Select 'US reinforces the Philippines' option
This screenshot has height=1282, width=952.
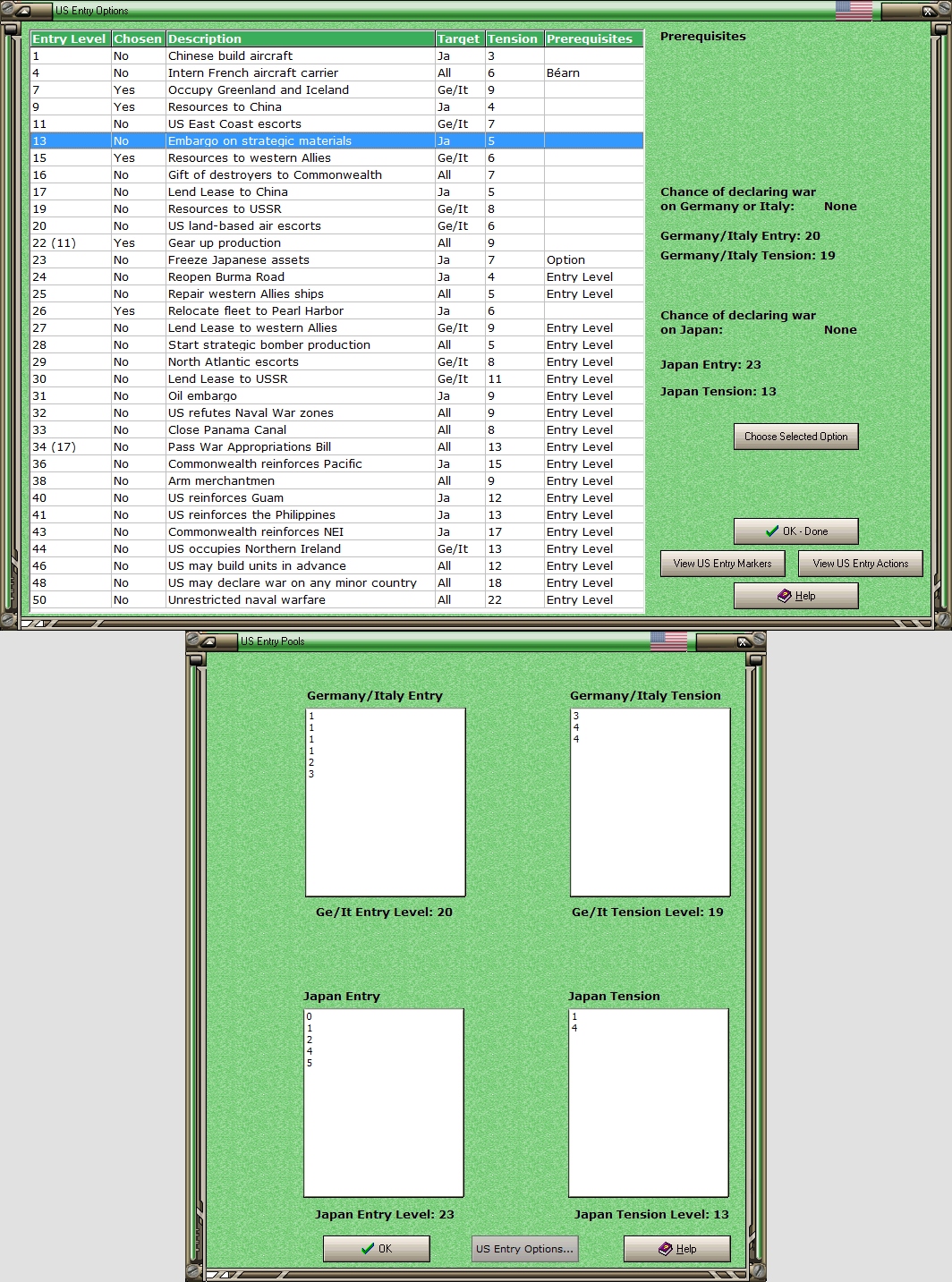pos(336,514)
